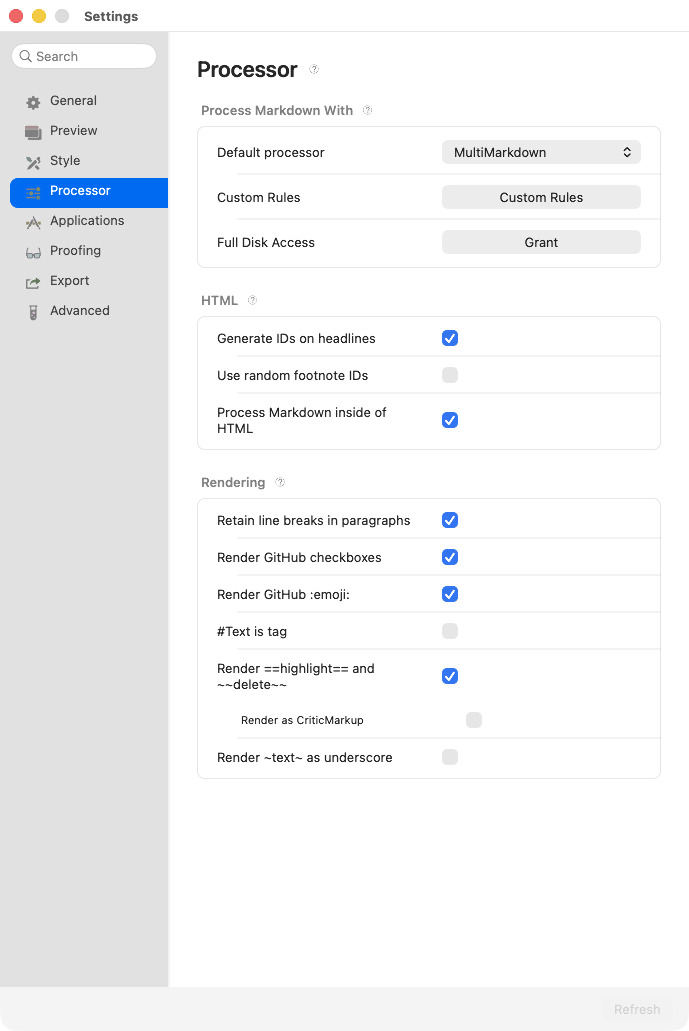Focus the Search field

click(84, 56)
